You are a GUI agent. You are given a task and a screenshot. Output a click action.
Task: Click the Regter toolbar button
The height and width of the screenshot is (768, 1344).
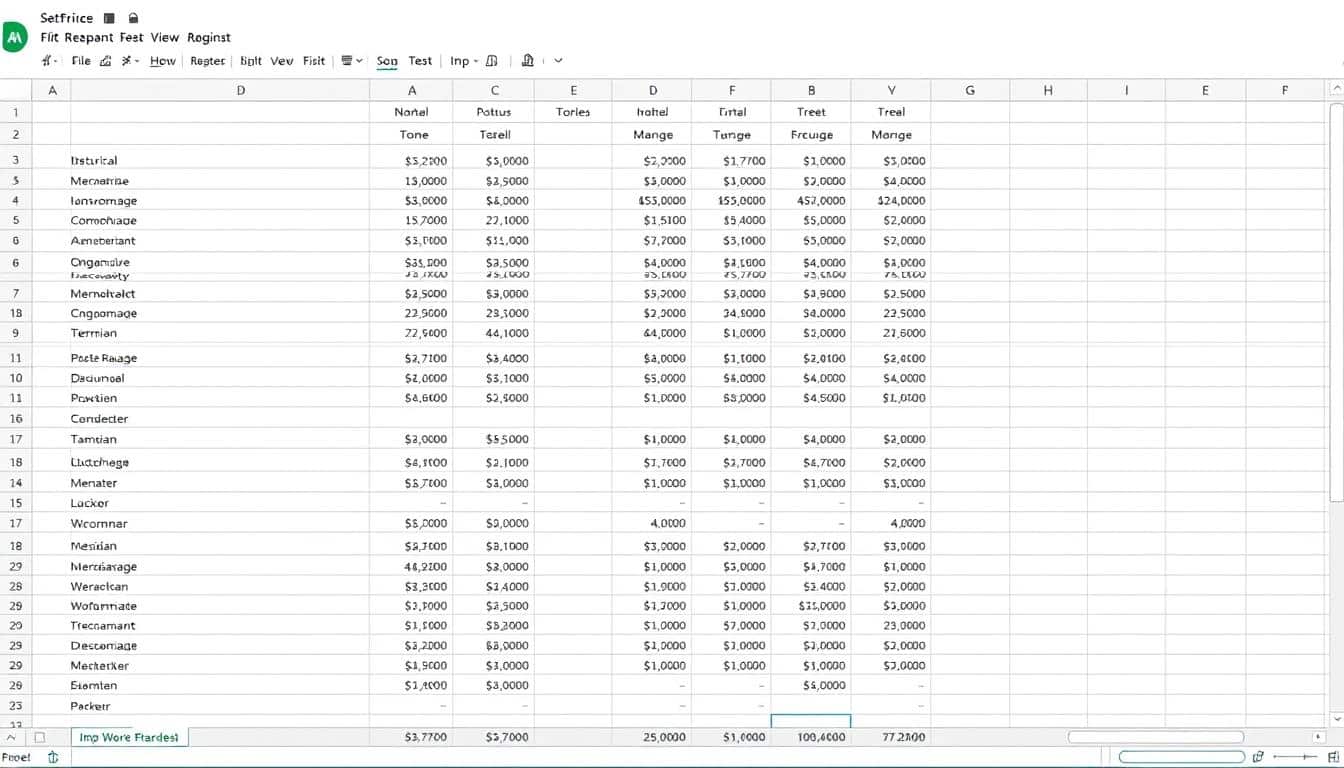(208, 61)
